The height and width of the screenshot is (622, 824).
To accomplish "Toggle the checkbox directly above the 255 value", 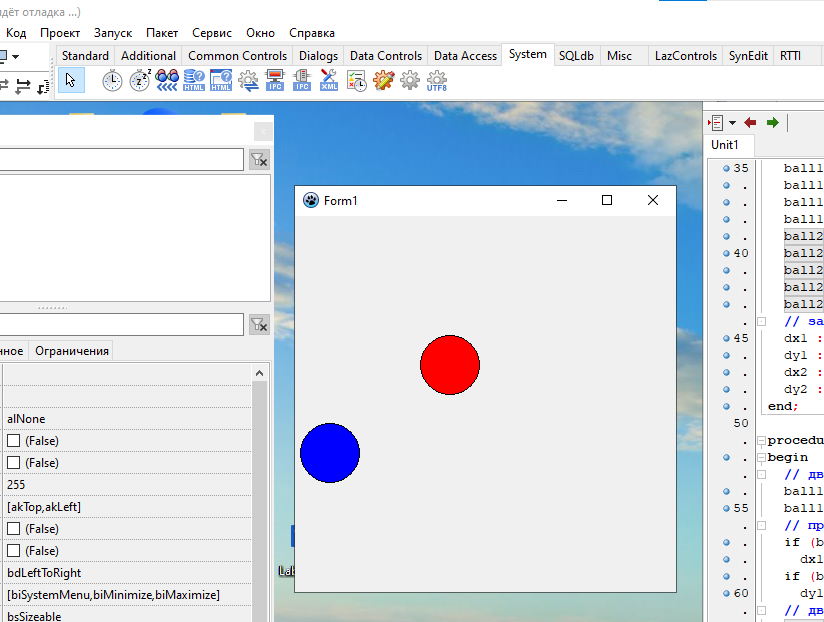I will click(14, 463).
